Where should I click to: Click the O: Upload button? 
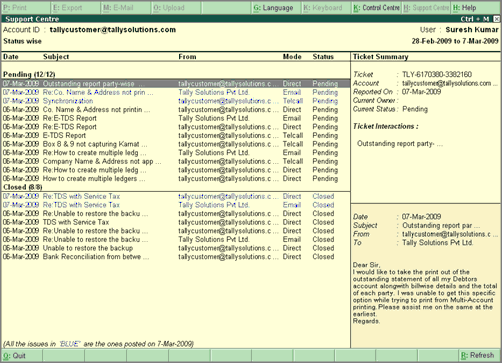[x=176, y=8]
